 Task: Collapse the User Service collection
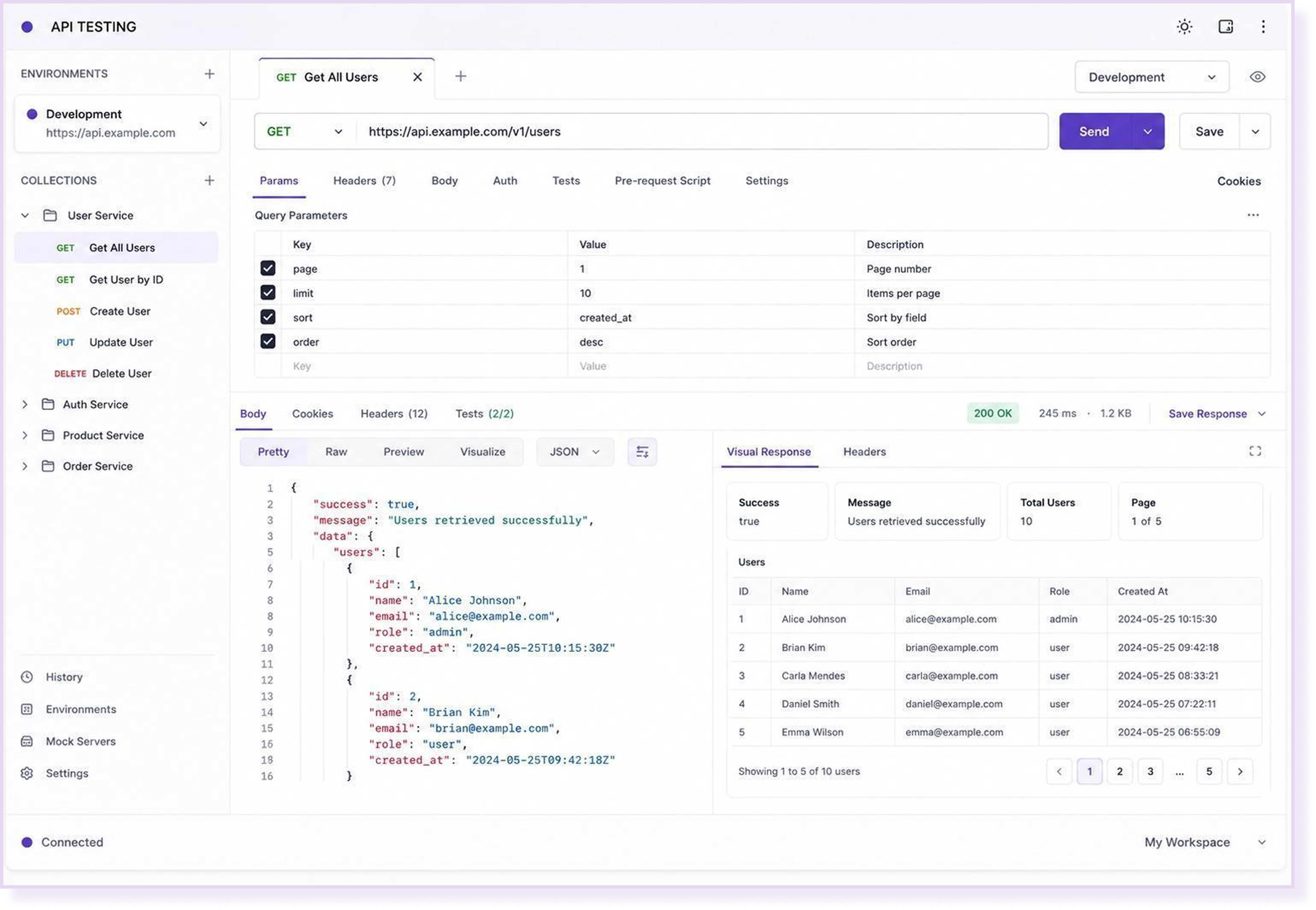[25, 216]
